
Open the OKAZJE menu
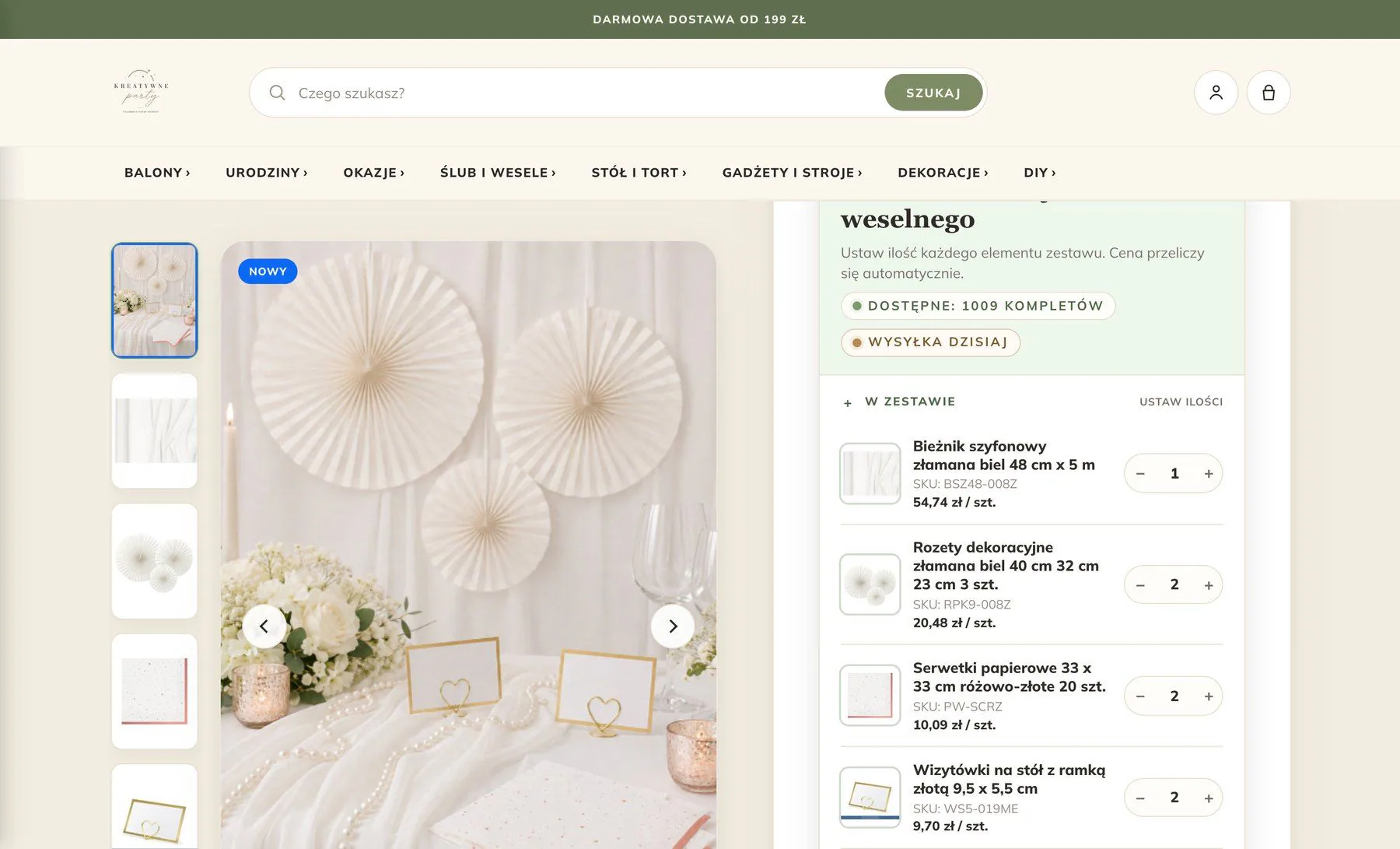click(374, 173)
